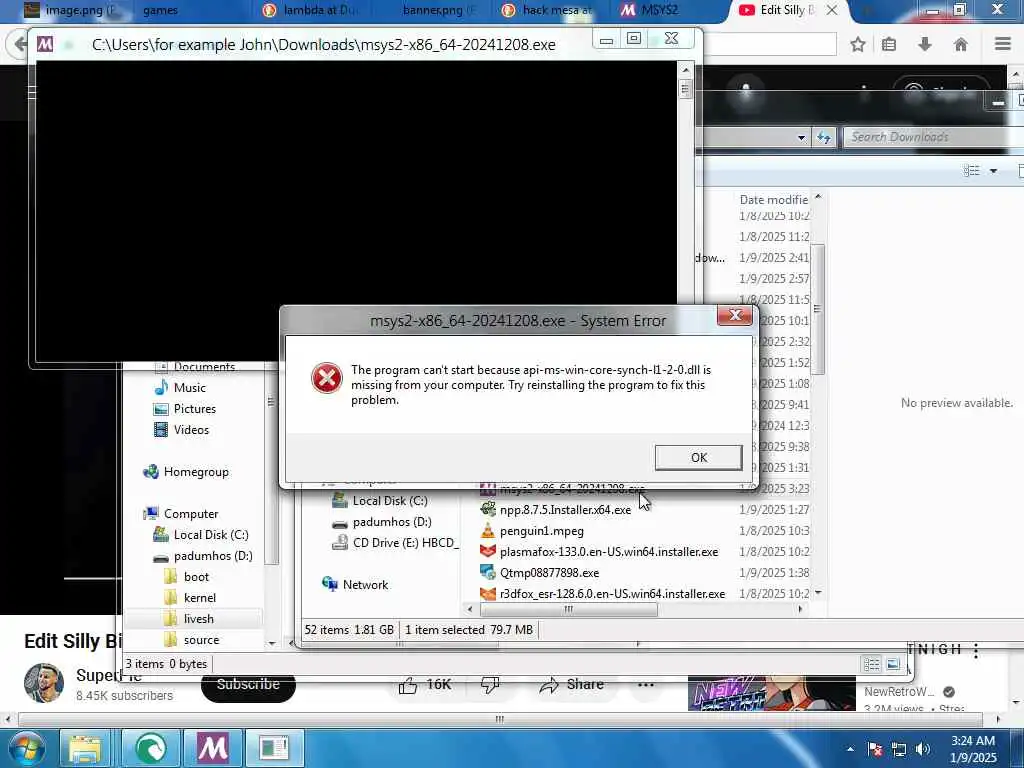The height and width of the screenshot is (768, 1024).
Task: Open the Explorer address bar history dropdown
Action: tap(801, 138)
